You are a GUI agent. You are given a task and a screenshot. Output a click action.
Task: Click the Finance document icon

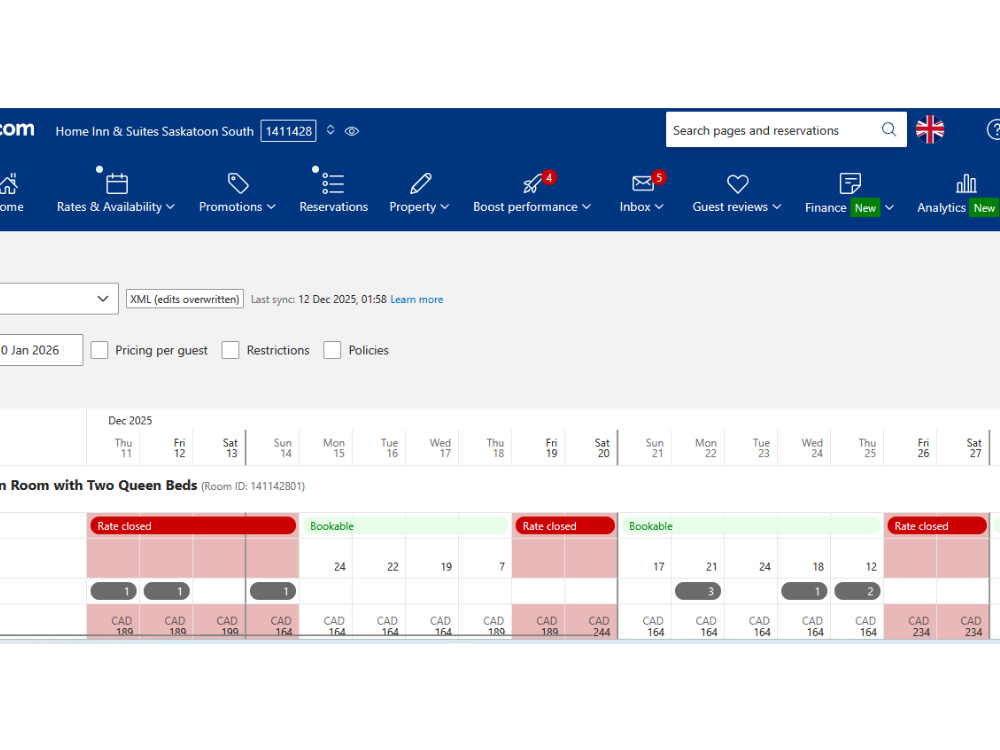coord(850,183)
